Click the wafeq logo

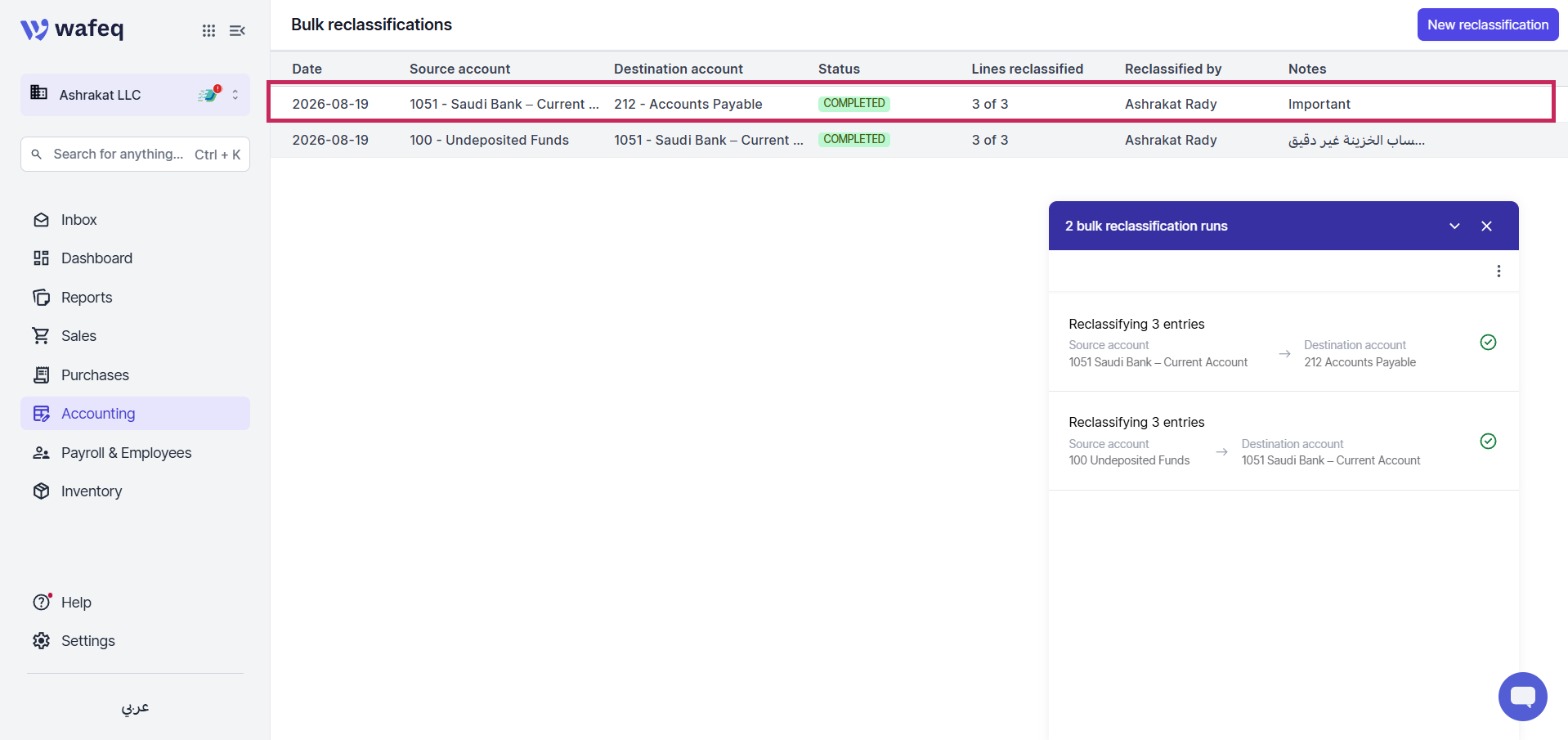point(72,29)
